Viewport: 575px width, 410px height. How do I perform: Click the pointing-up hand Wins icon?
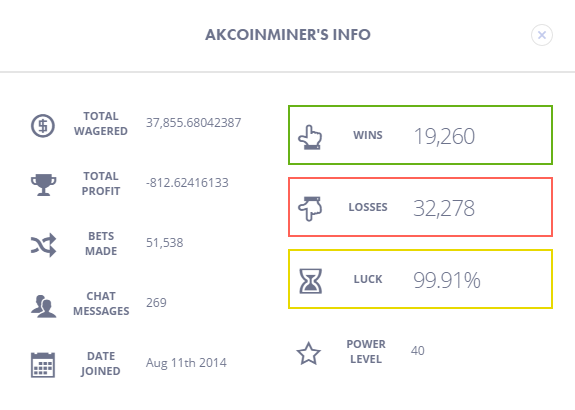click(x=310, y=137)
